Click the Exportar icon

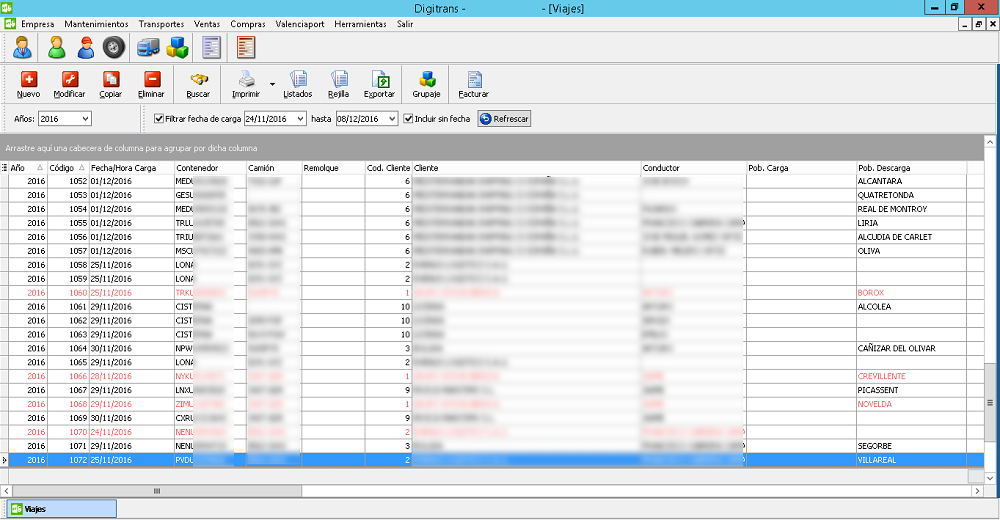click(x=379, y=80)
